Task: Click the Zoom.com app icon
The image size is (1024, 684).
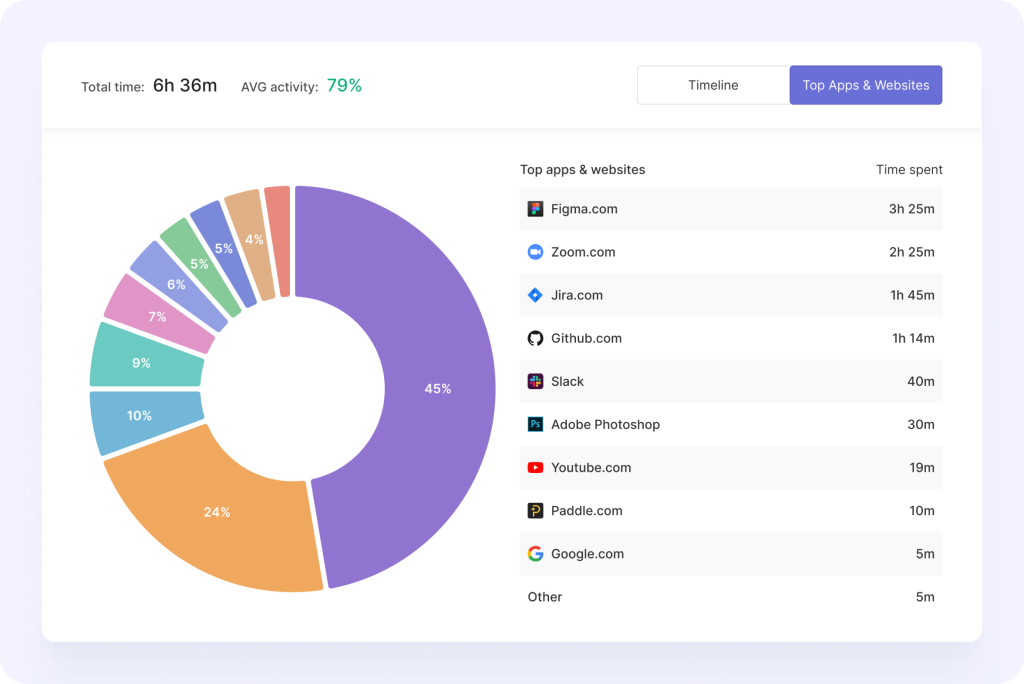Action: pyautogui.click(x=536, y=252)
